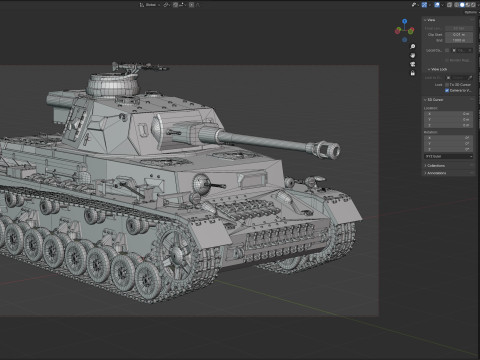Switch to solid shading
This screenshot has width=480, height=360.
(462, 5)
